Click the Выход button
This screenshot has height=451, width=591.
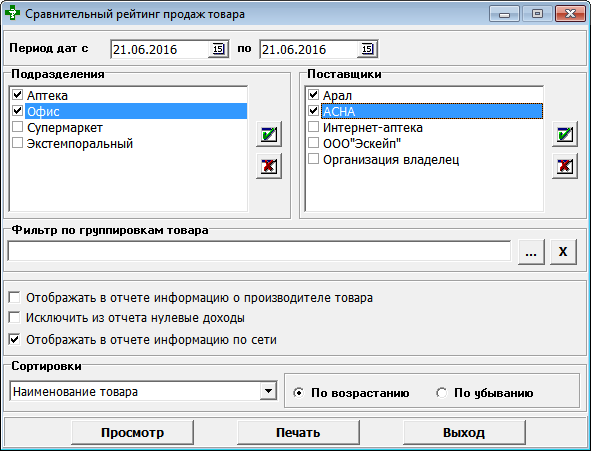(464, 433)
